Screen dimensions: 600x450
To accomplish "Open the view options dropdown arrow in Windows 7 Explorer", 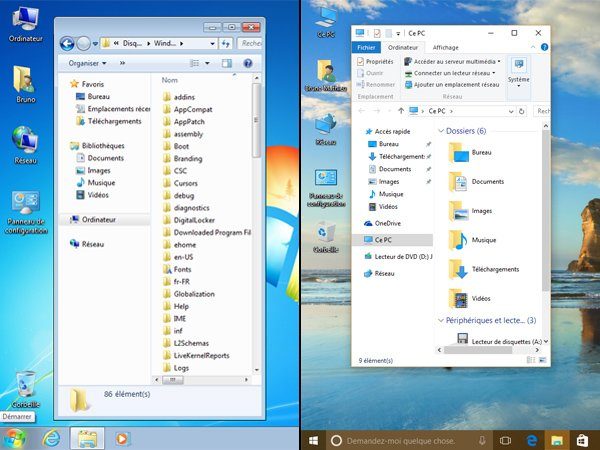I will [x=207, y=63].
